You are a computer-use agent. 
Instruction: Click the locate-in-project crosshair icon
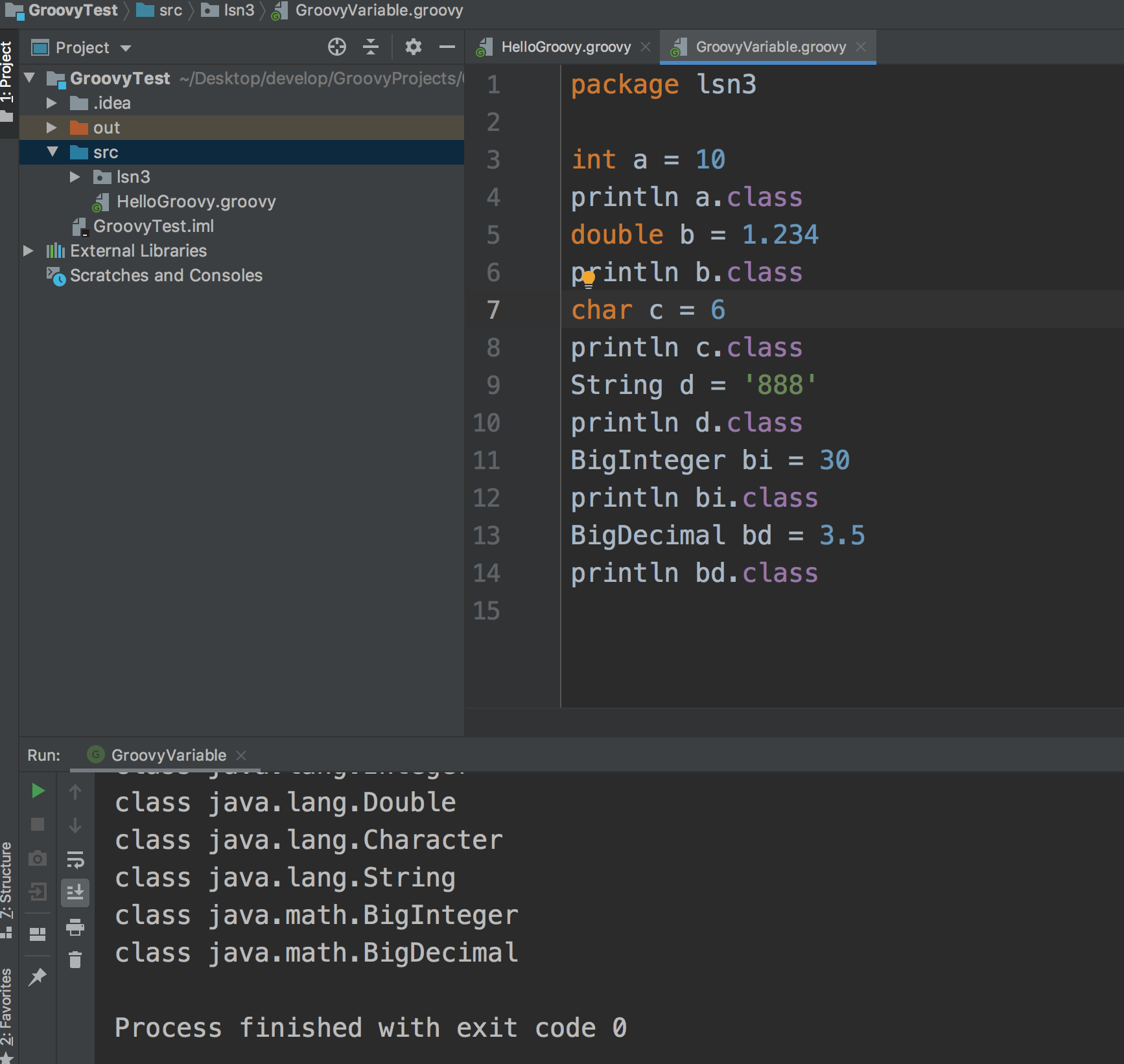pos(337,47)
